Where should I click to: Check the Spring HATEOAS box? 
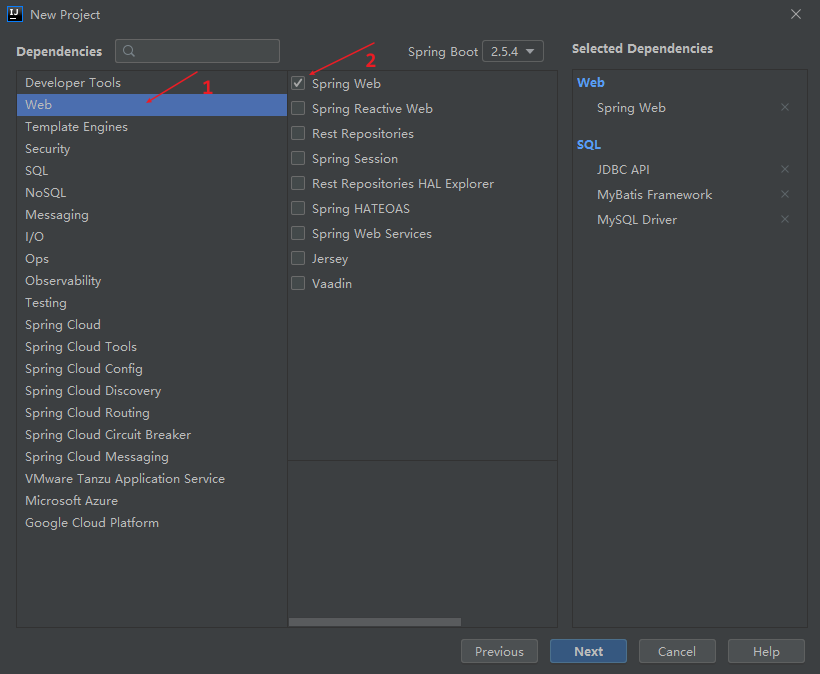298,208
